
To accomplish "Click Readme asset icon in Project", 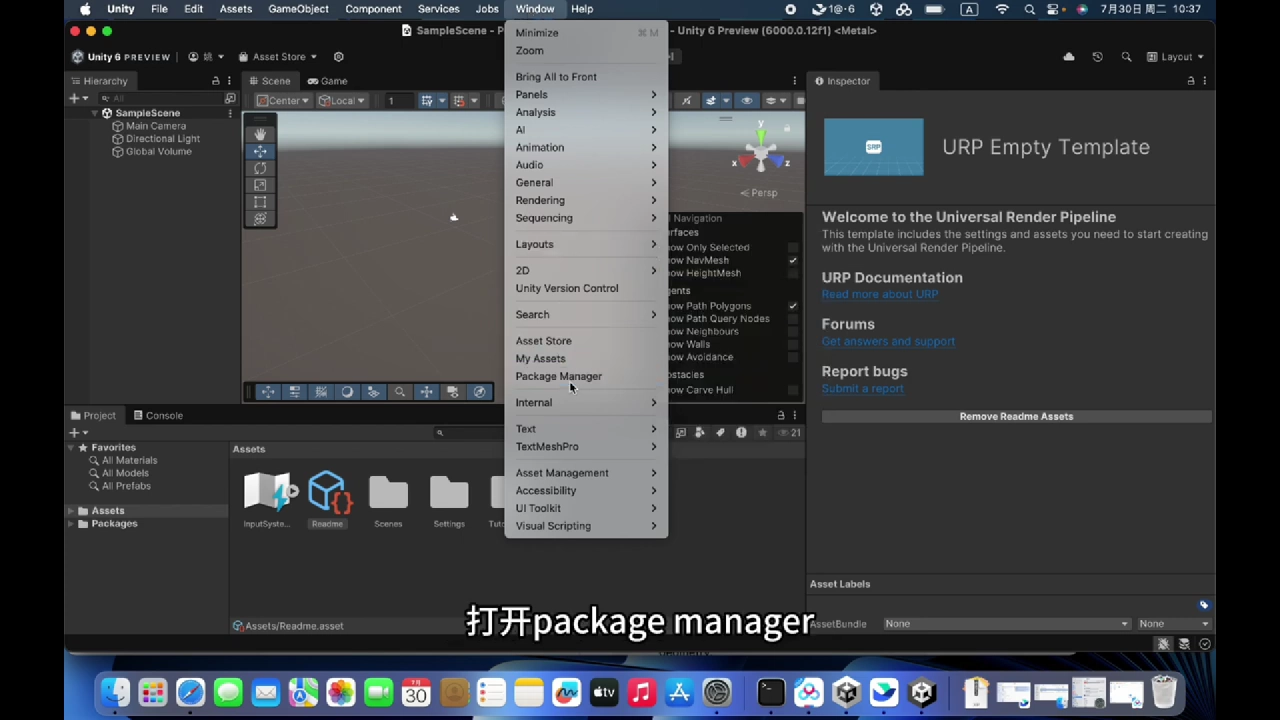I will [328, 492].
